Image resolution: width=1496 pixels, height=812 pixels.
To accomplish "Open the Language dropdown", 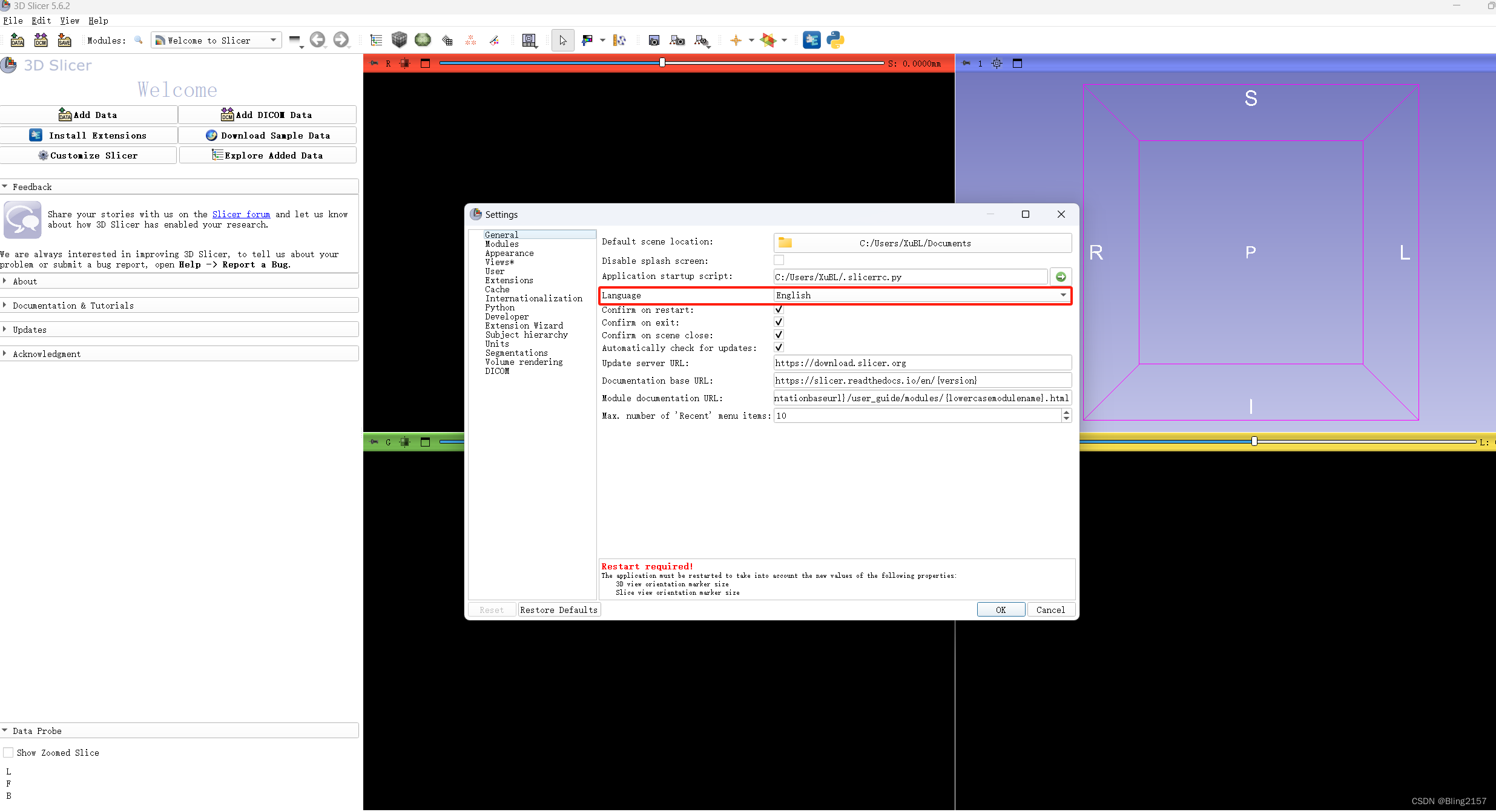I will [921, 295].
